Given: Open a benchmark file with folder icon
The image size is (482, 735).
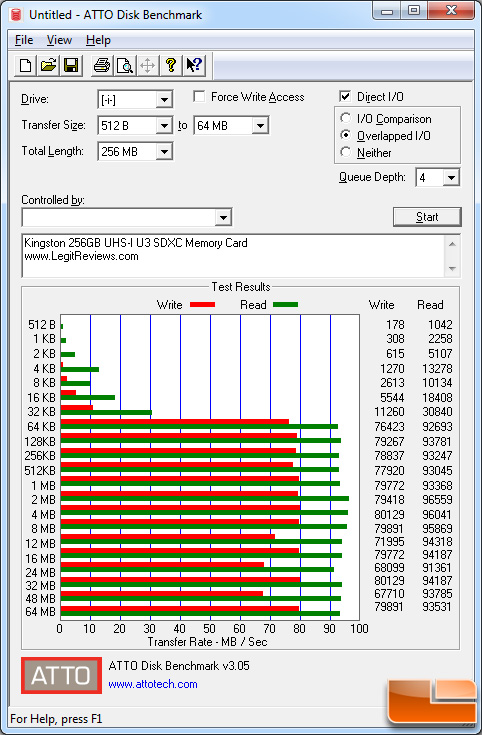Looking at the screenshot, I should pos(48,65).
